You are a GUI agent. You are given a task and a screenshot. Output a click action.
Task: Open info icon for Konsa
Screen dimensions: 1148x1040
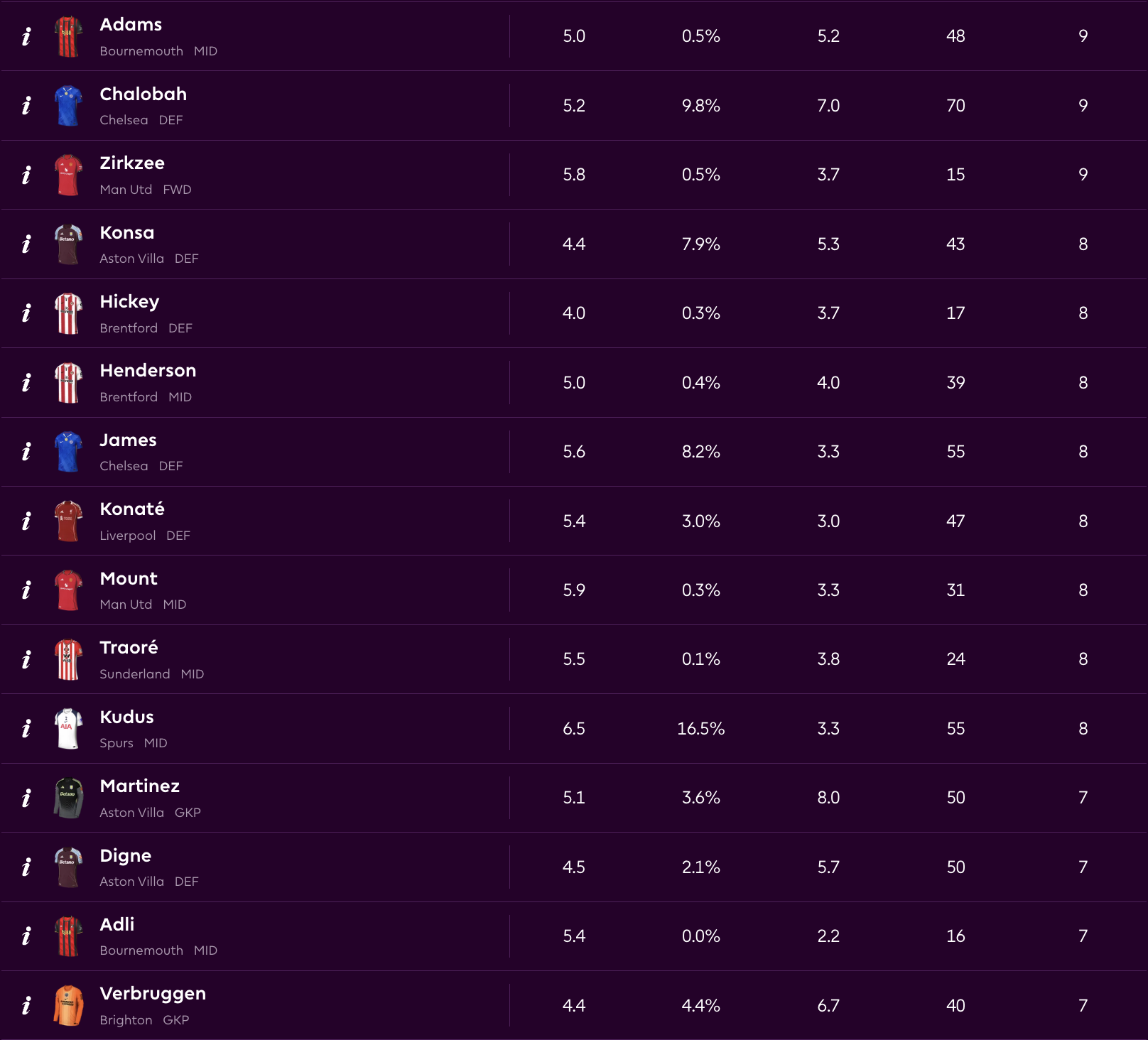pos(26,244)
